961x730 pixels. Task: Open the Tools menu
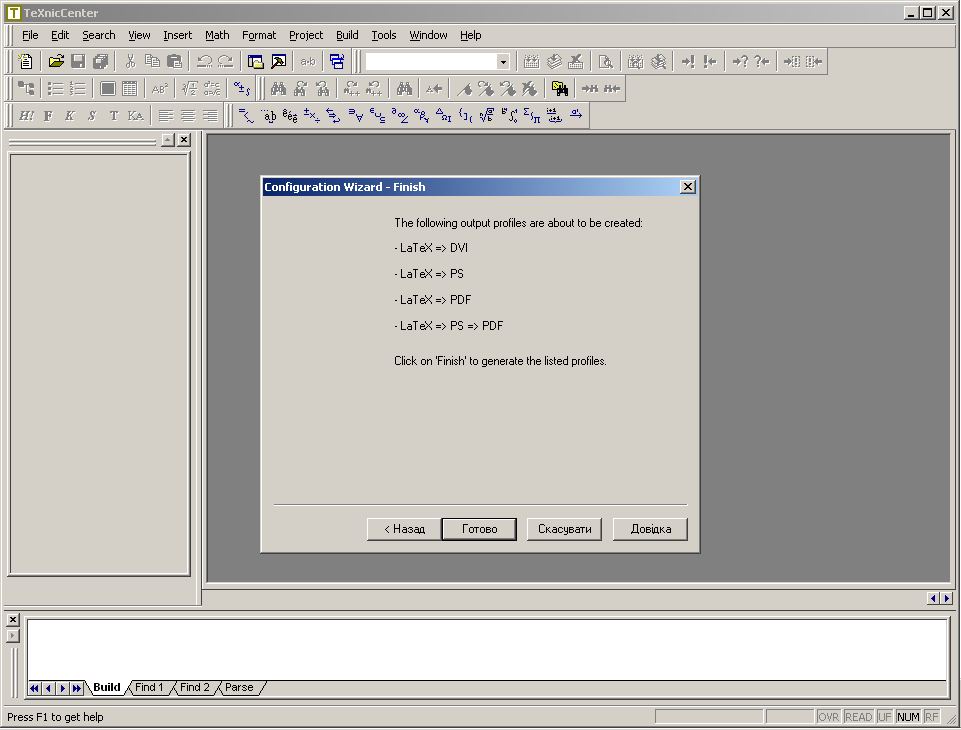click(x=384, y=35)
